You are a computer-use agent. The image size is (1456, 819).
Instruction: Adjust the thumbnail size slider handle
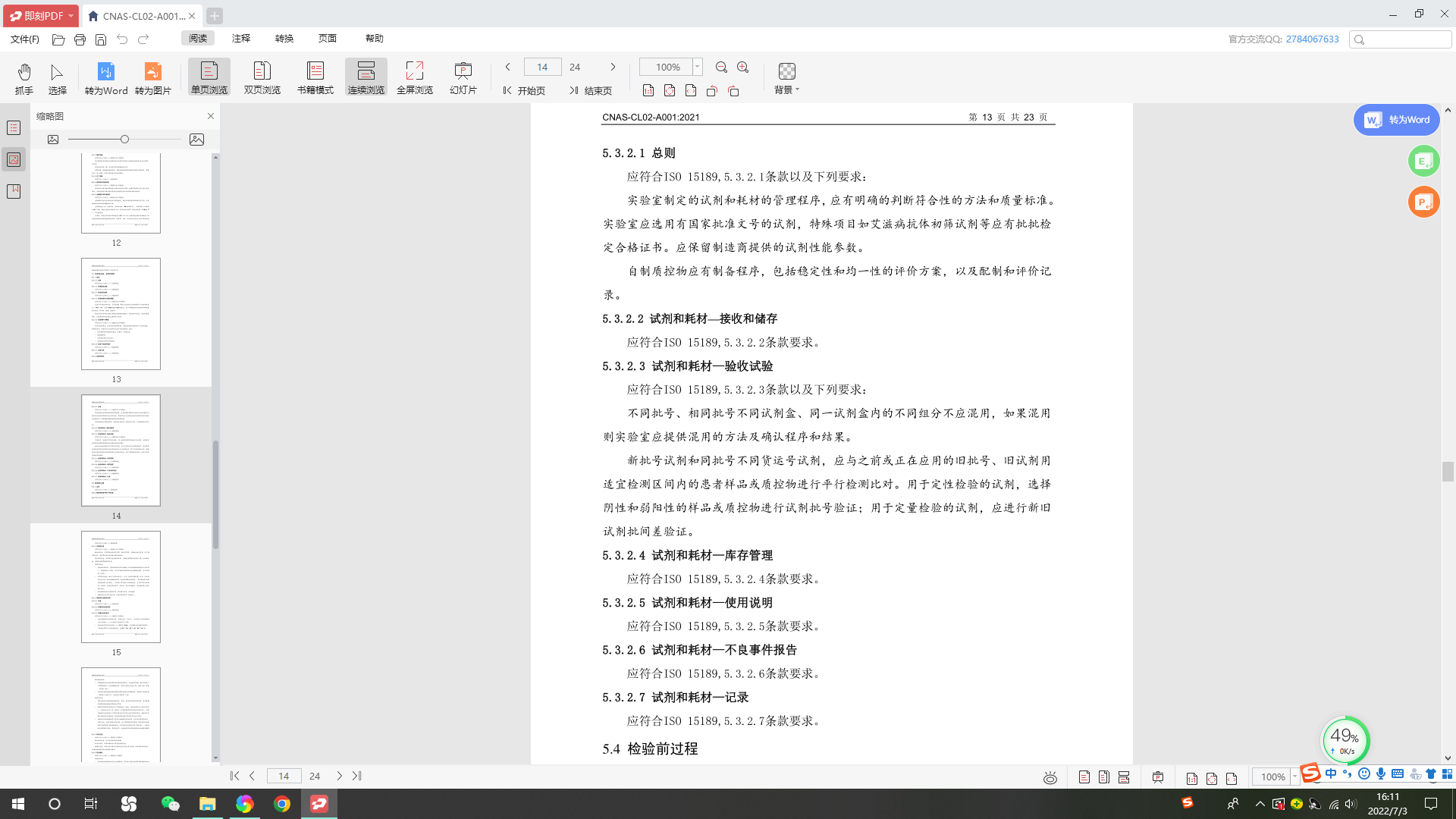pos(124,140)
